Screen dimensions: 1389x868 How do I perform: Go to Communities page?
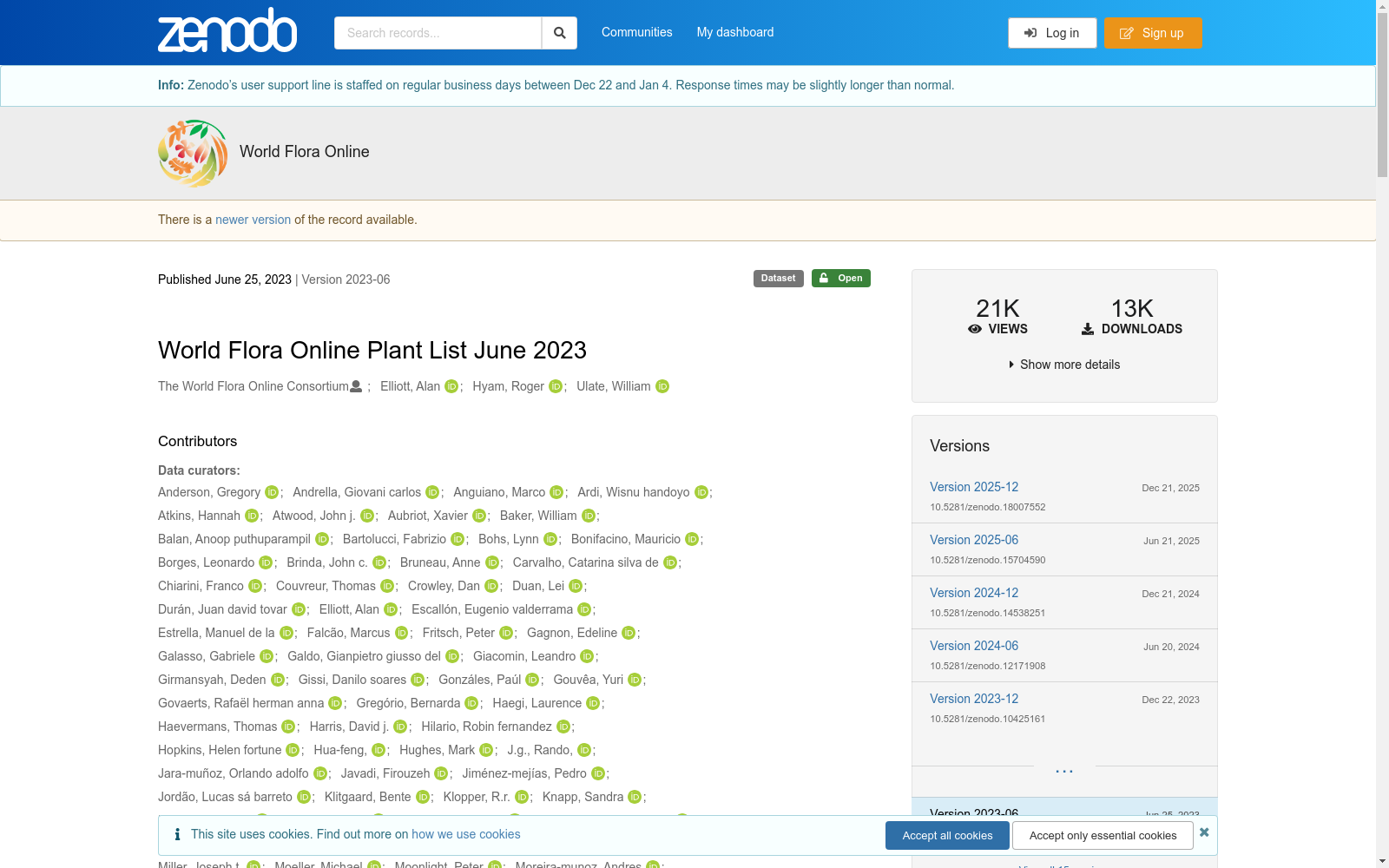pyautogui.click(x=637, y=32)
